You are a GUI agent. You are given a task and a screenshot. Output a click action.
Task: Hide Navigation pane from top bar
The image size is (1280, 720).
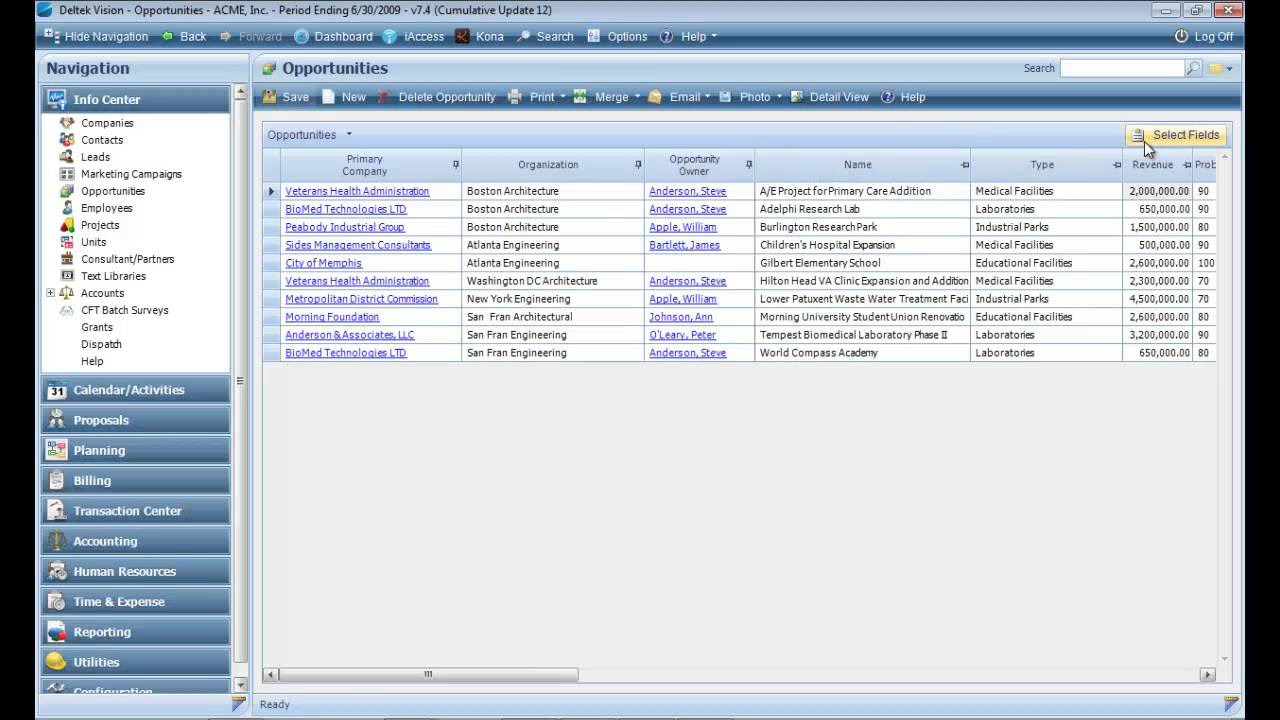(x=97, y=36)
